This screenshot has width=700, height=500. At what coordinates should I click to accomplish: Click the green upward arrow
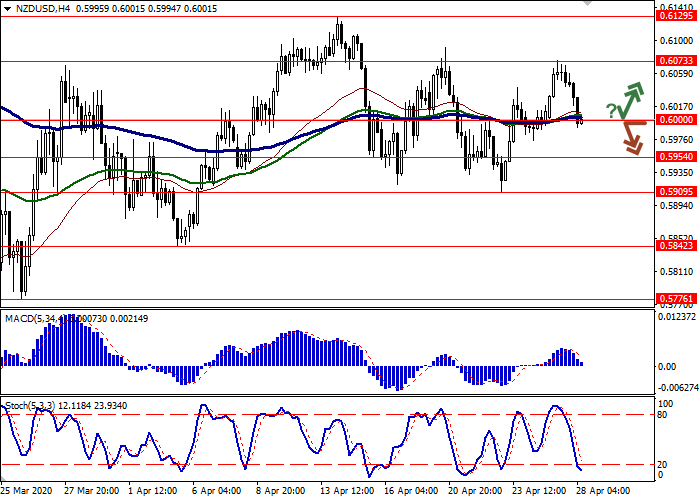point(630,98)
